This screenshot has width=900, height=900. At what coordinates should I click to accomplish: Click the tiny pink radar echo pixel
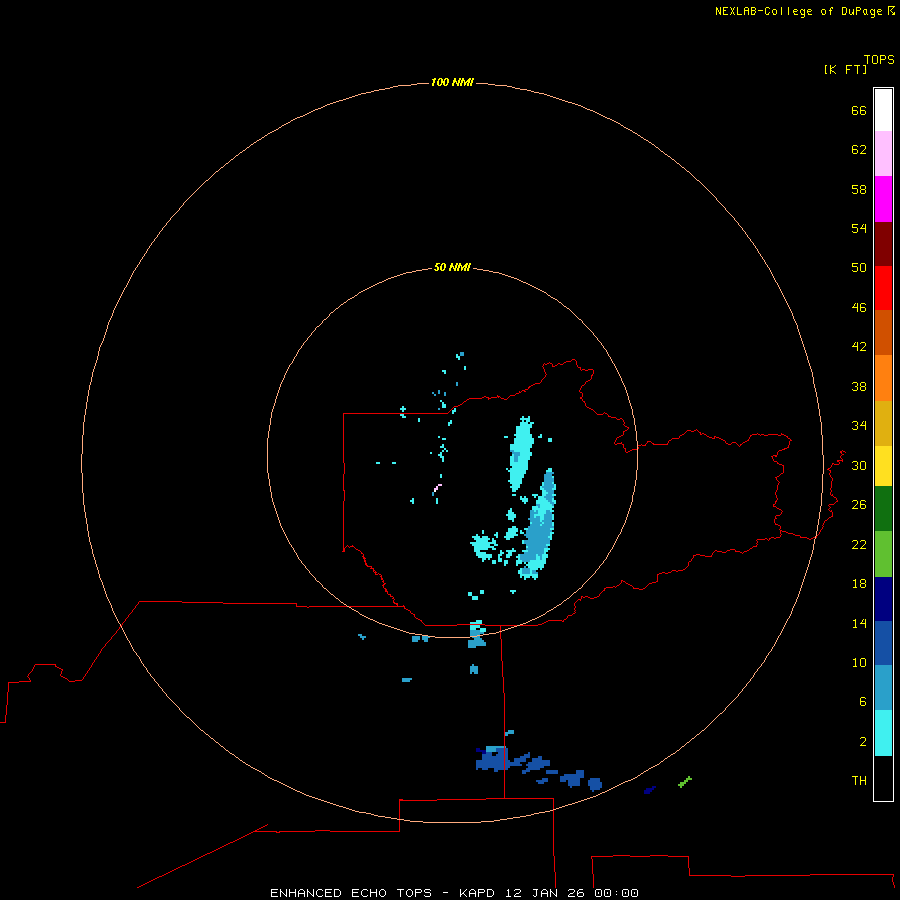click(x=437, y=487)
